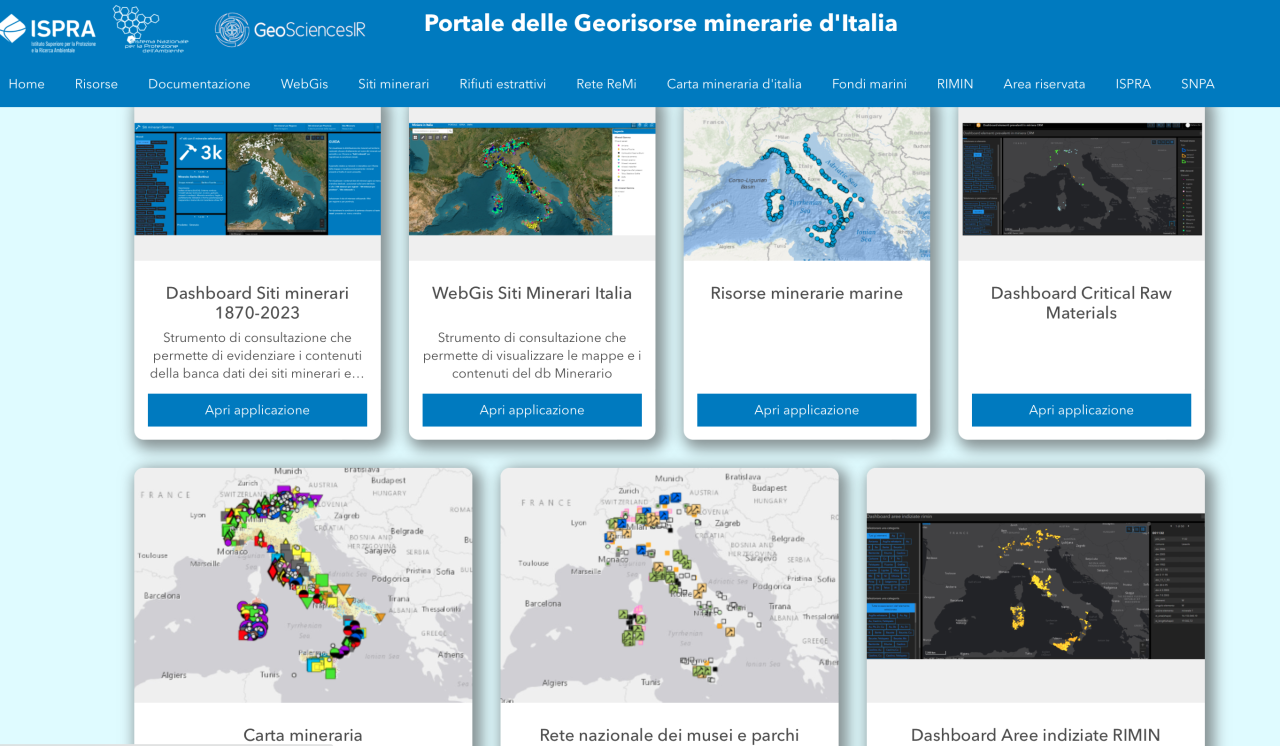Click the SNPA network logo
Screen dimensions: 1280x746
(150, 28)
